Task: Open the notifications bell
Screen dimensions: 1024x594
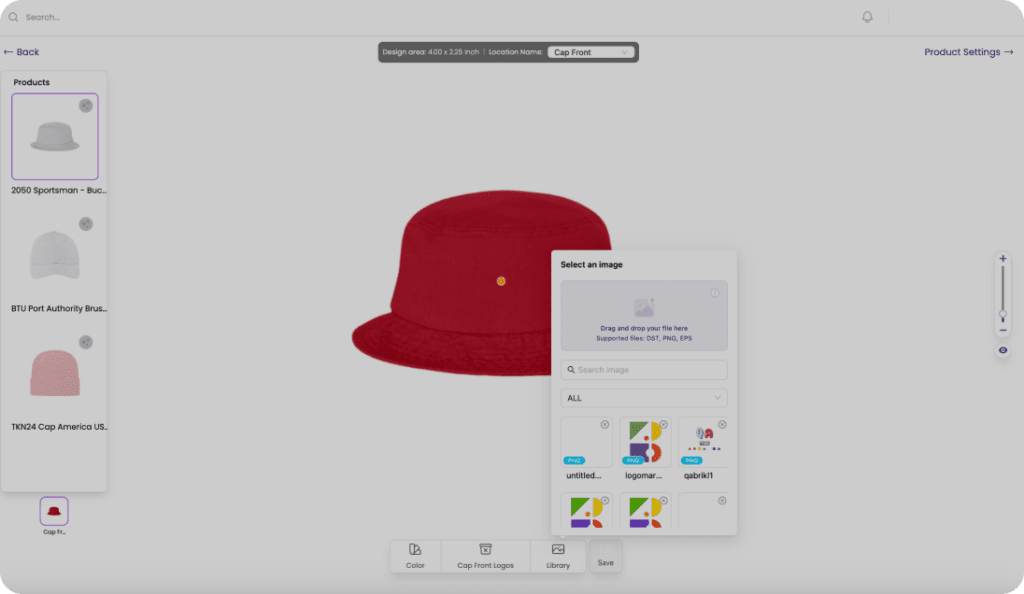Action: coord(867,17)
